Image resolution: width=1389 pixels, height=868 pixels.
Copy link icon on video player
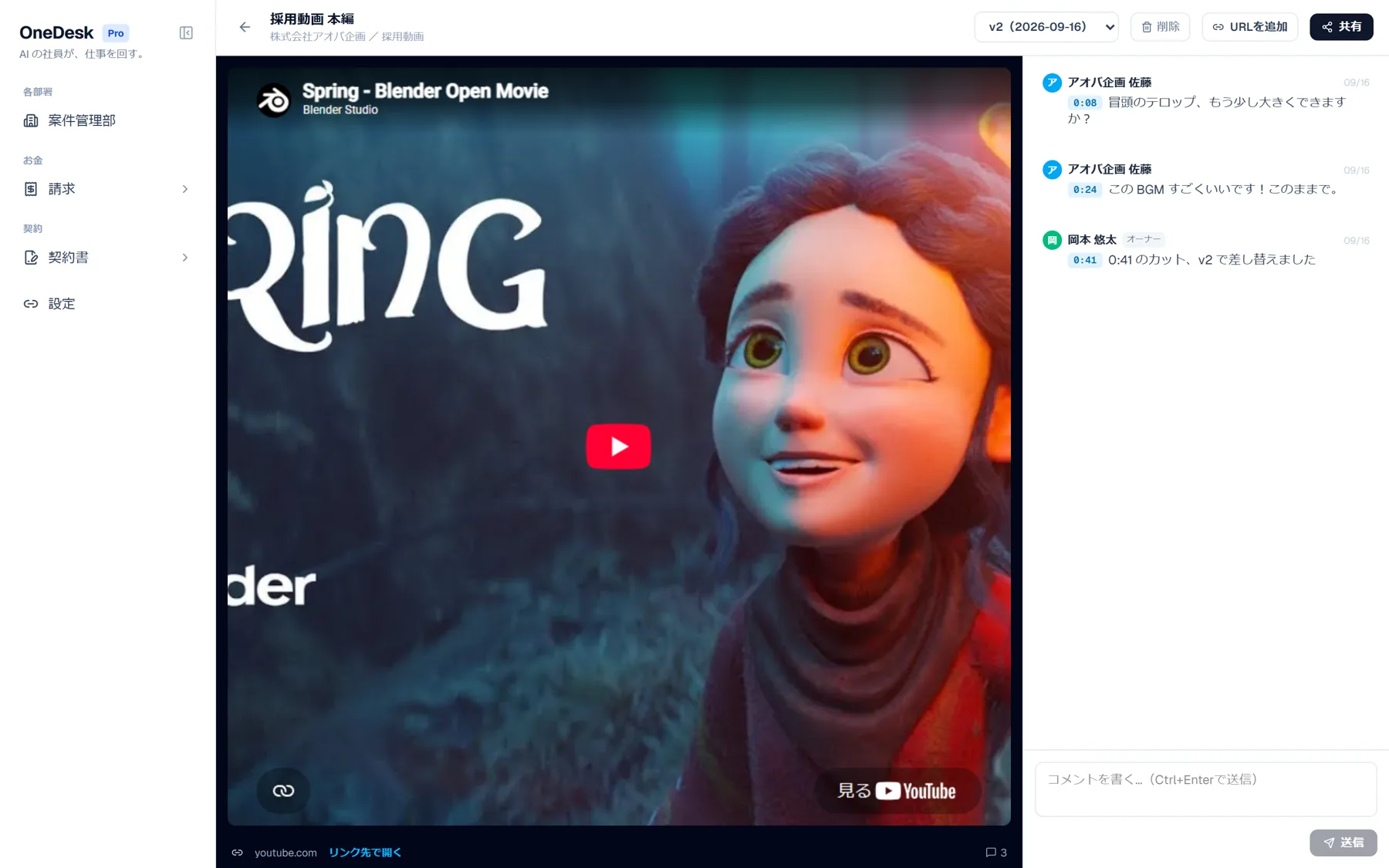tap(283, 791)
